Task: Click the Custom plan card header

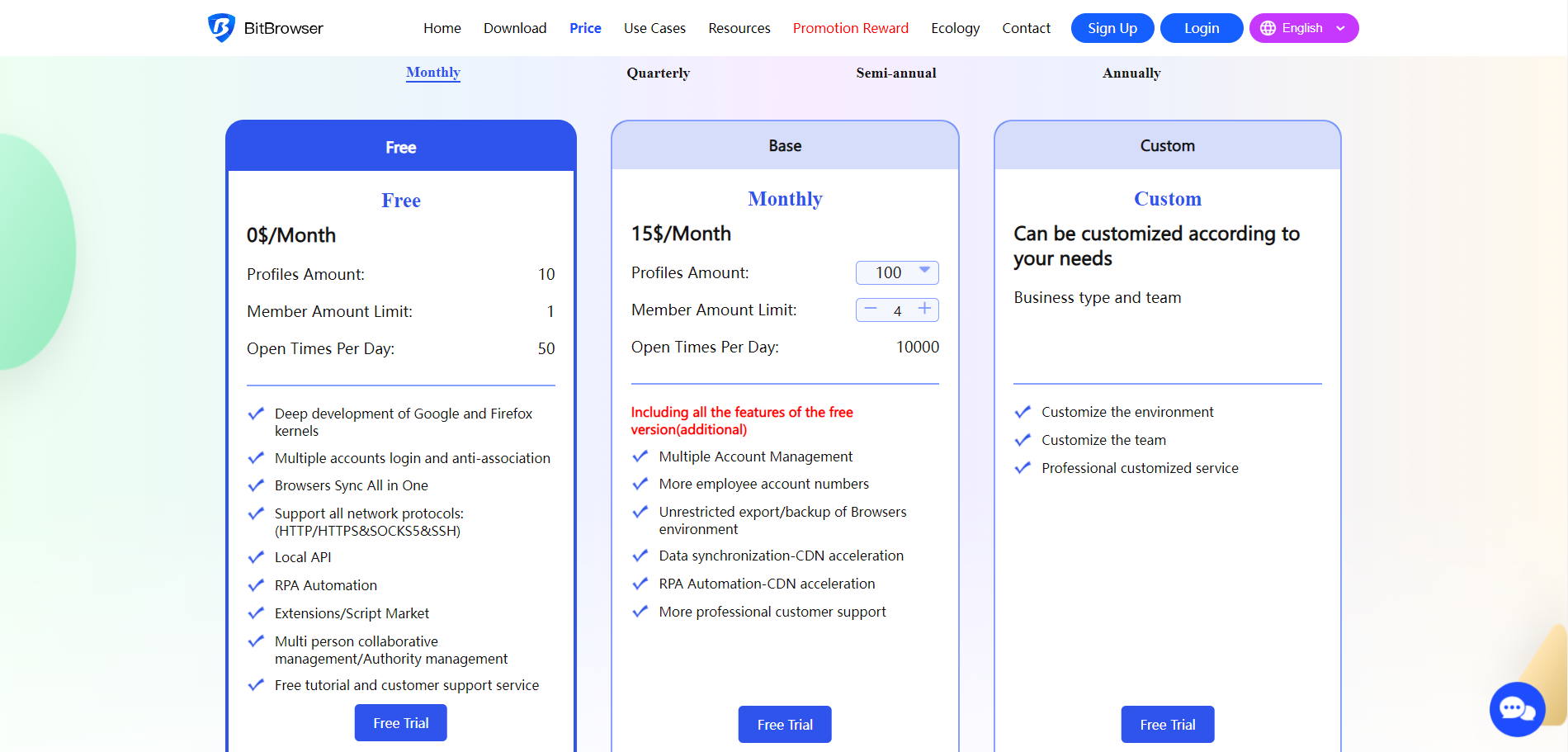Action: 1168,146
